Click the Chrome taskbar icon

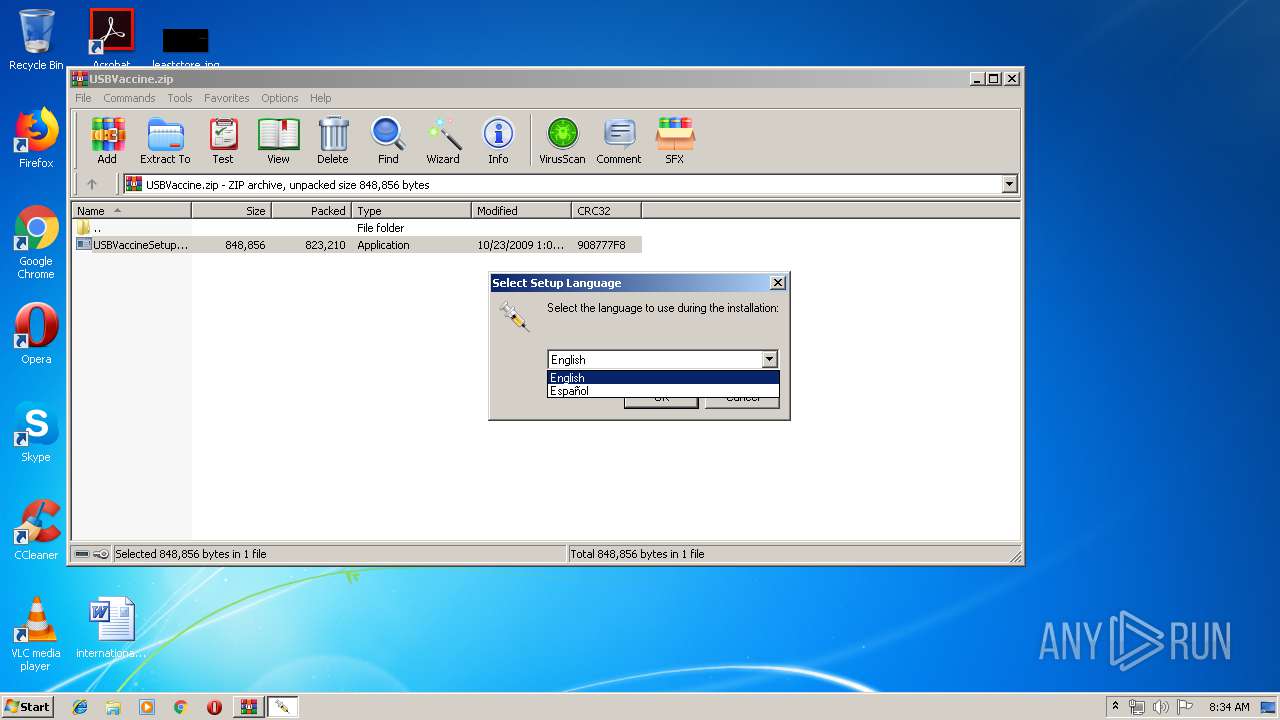(180, 707)
